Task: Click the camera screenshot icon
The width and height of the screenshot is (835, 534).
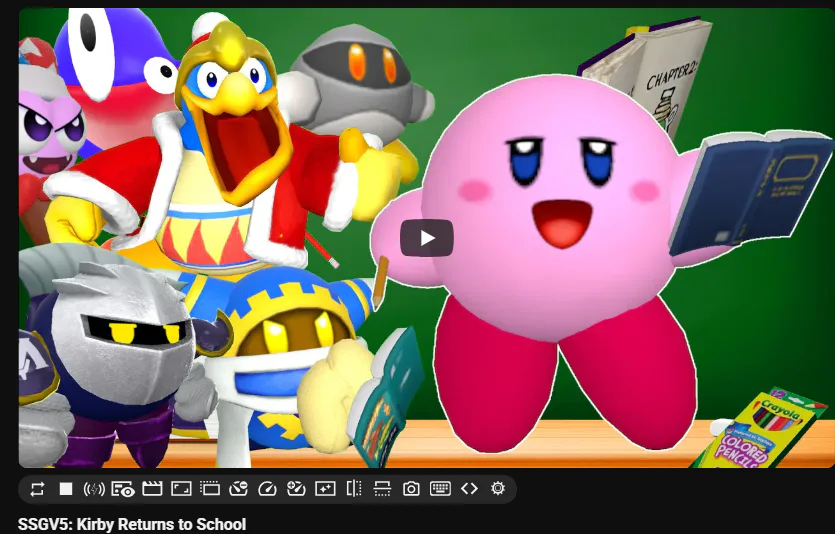Action: click(411, 489)
